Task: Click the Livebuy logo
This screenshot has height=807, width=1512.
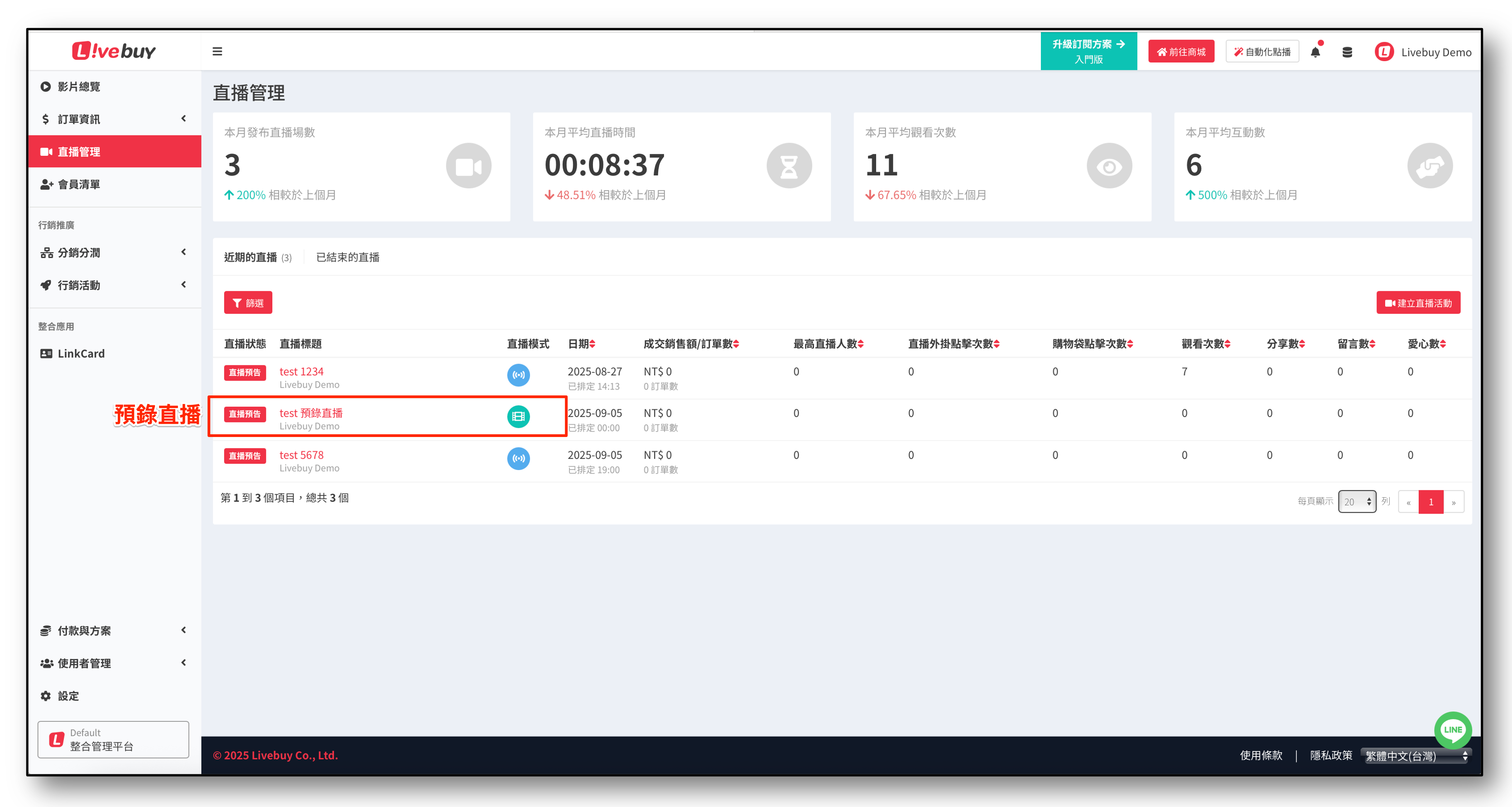Action: coord(114,51)
